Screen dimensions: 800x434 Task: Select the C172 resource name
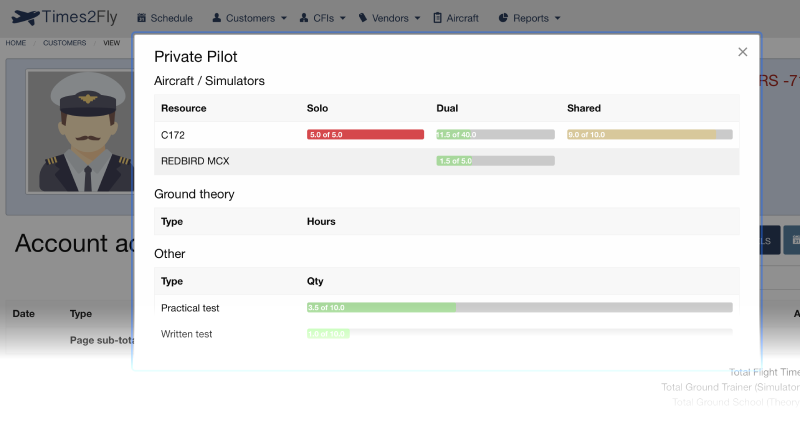173,135
